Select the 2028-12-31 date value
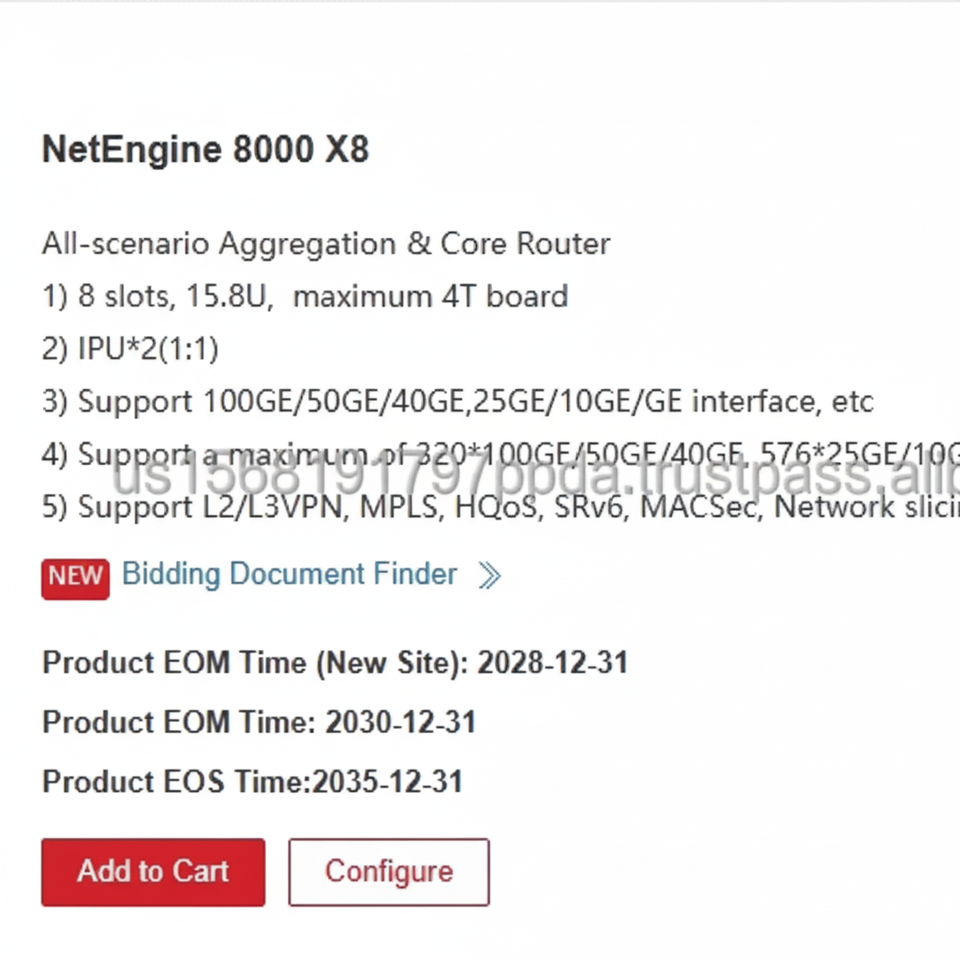Image resolution: width=960 pixels, height=960 pixels. pyautogui.click(x=553, y=663)
